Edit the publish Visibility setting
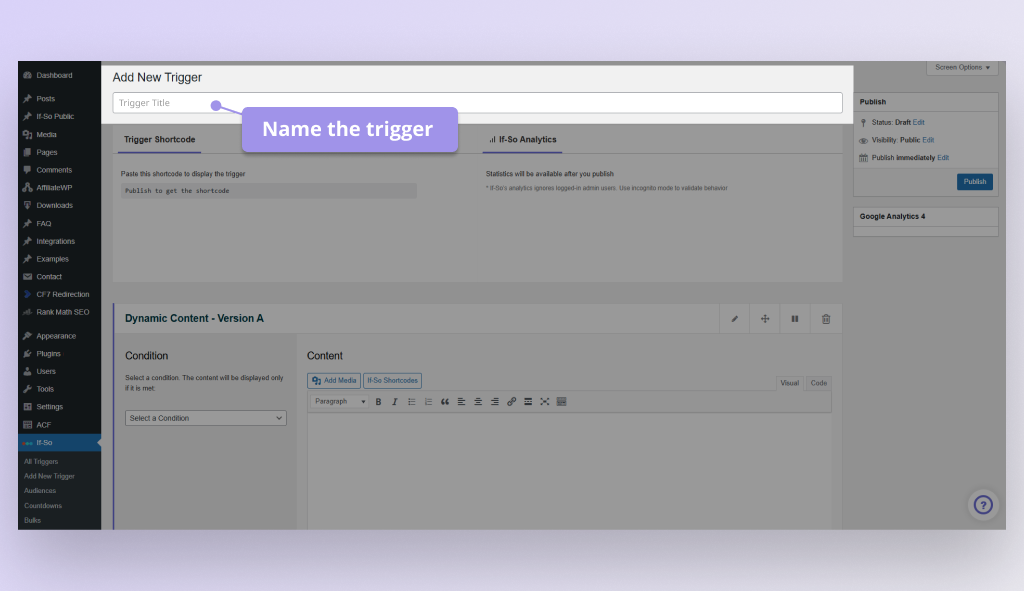Screen dimensions: 1024x591 click(928, 140)
